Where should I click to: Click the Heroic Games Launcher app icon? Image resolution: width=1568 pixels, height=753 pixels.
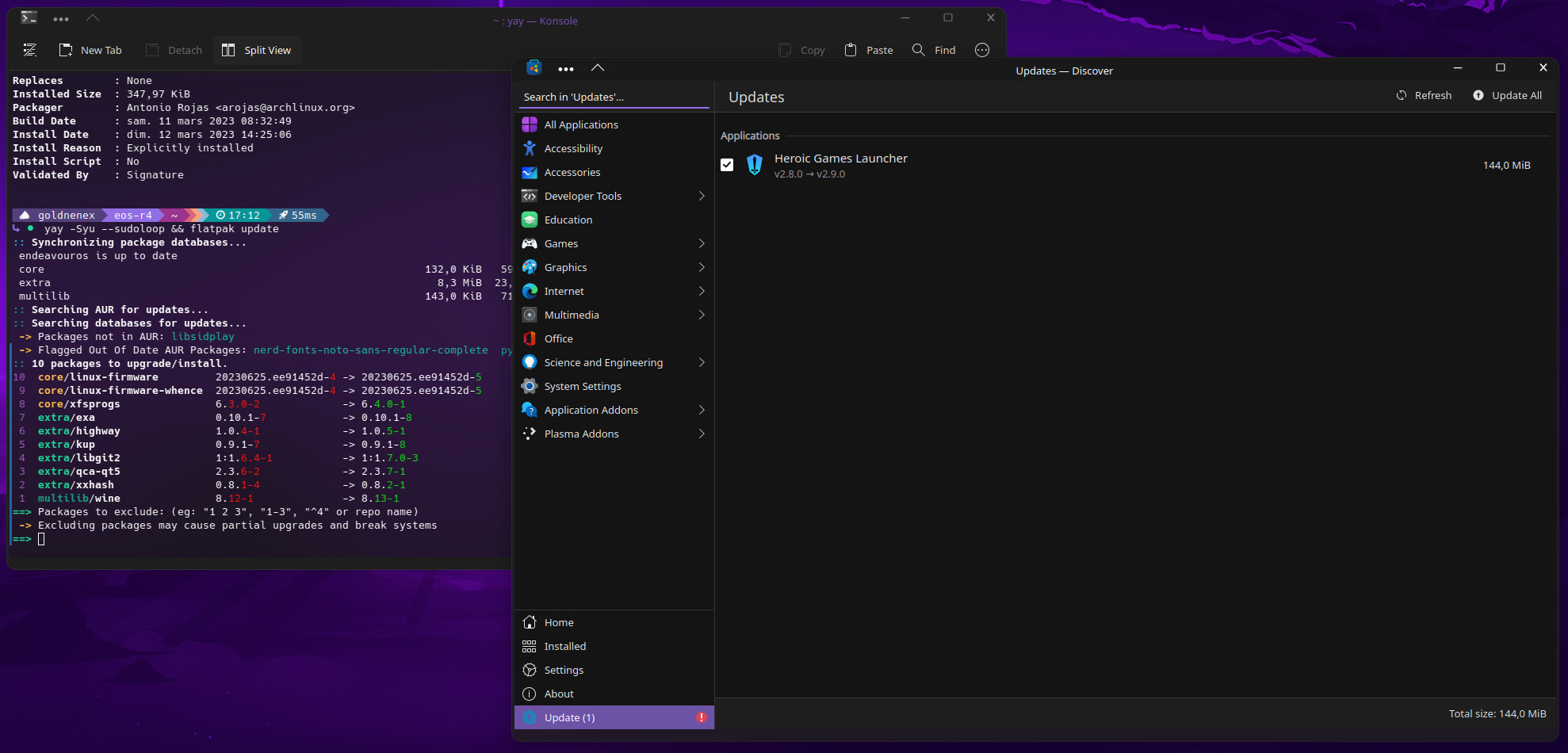coord(755,165)
